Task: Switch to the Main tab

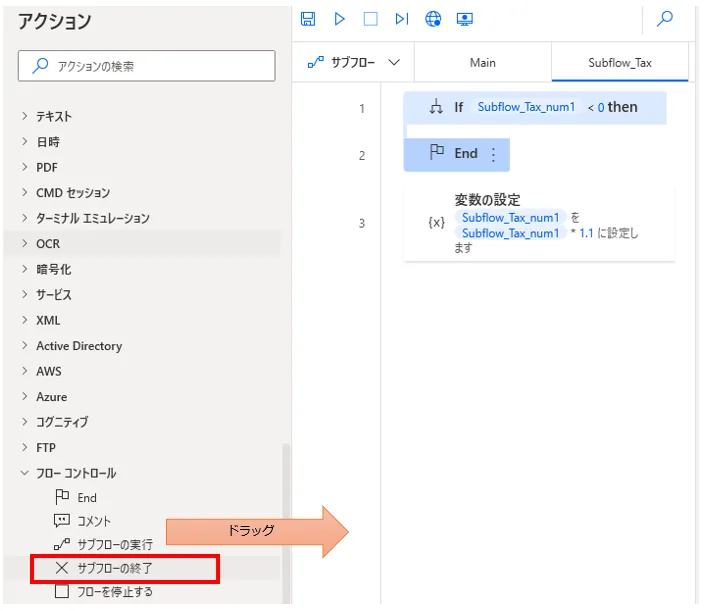Action: tap(482, 63)
